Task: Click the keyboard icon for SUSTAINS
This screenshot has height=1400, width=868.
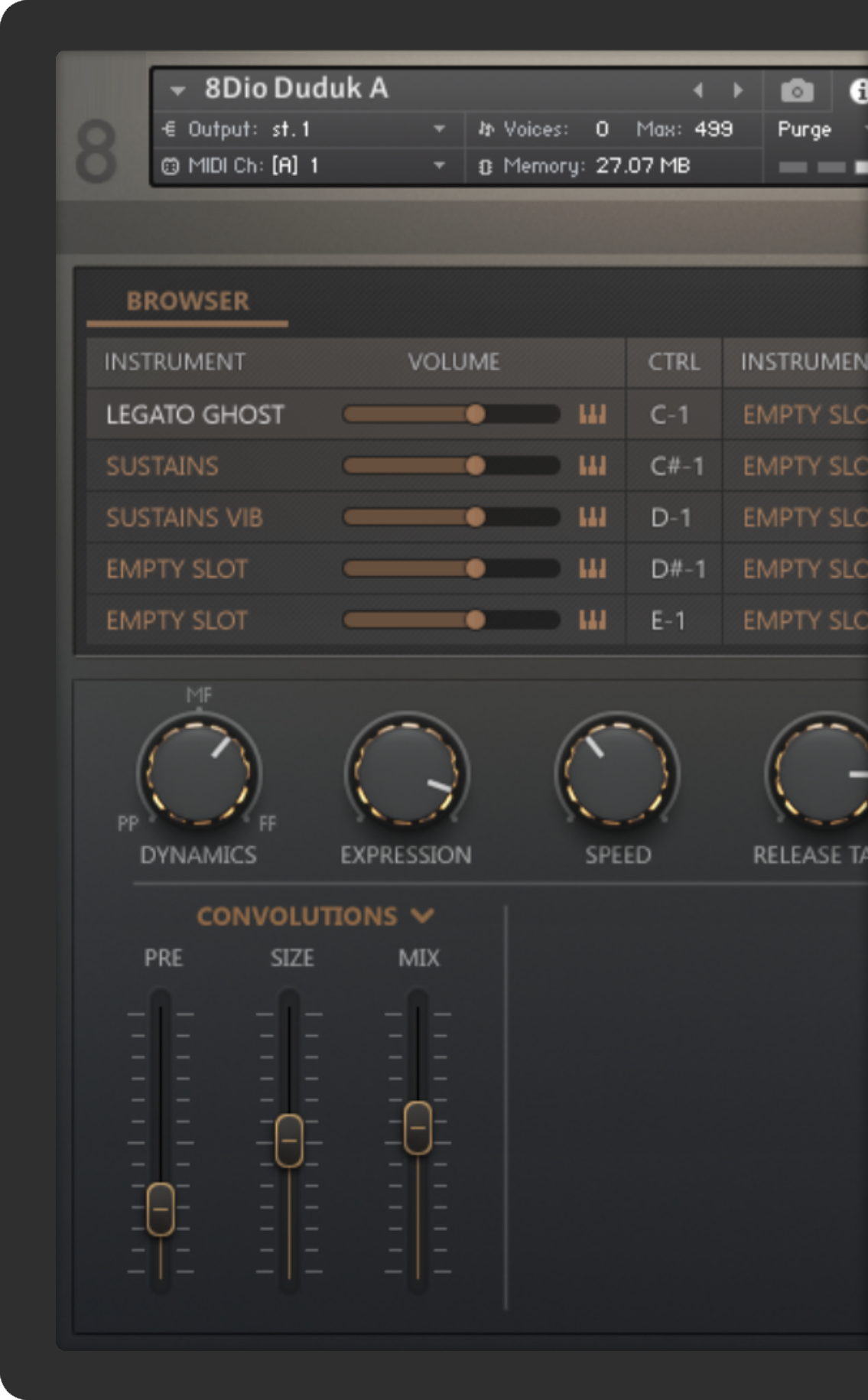Action: click(x=593, y=465)
